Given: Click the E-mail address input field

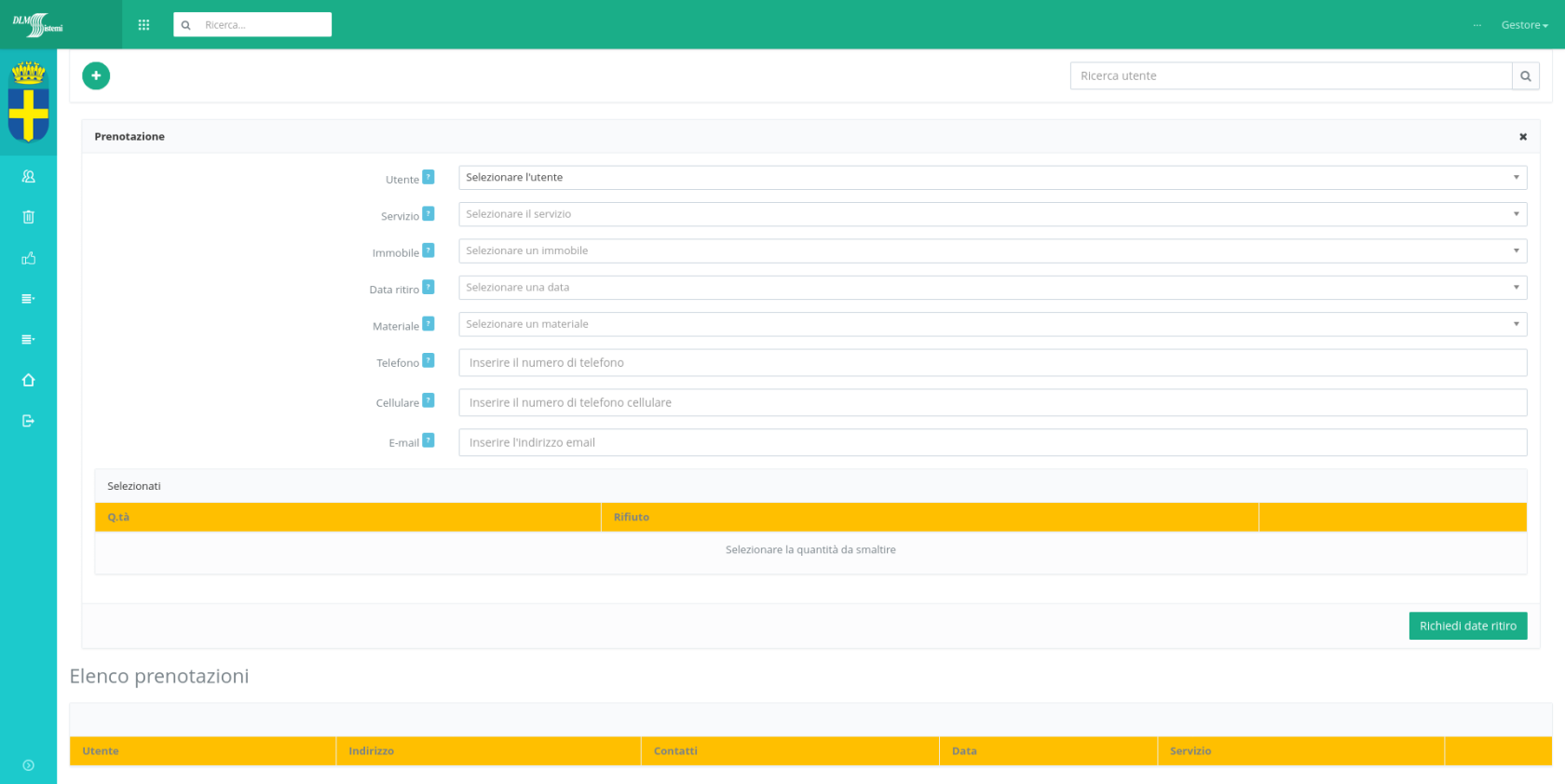Looking at the screenshot, I should pos(992,442).
